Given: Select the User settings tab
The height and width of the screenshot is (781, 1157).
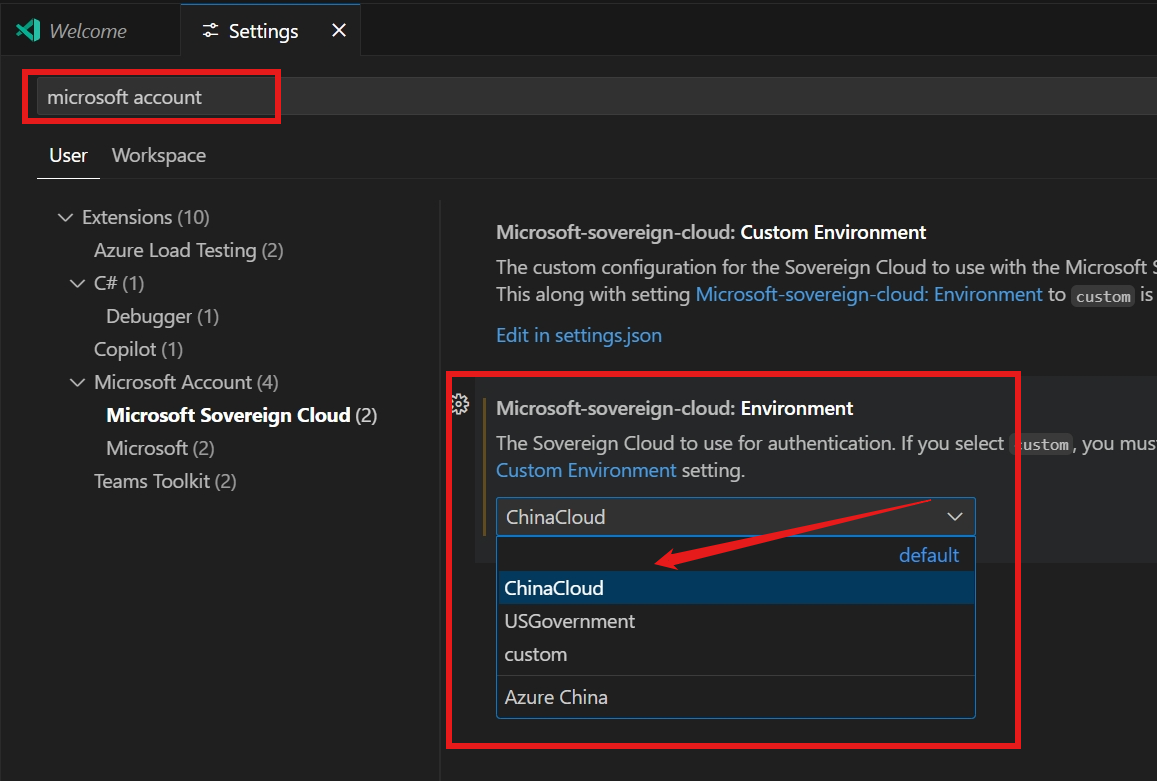Looking at the screenshot, I should point(68,155).
